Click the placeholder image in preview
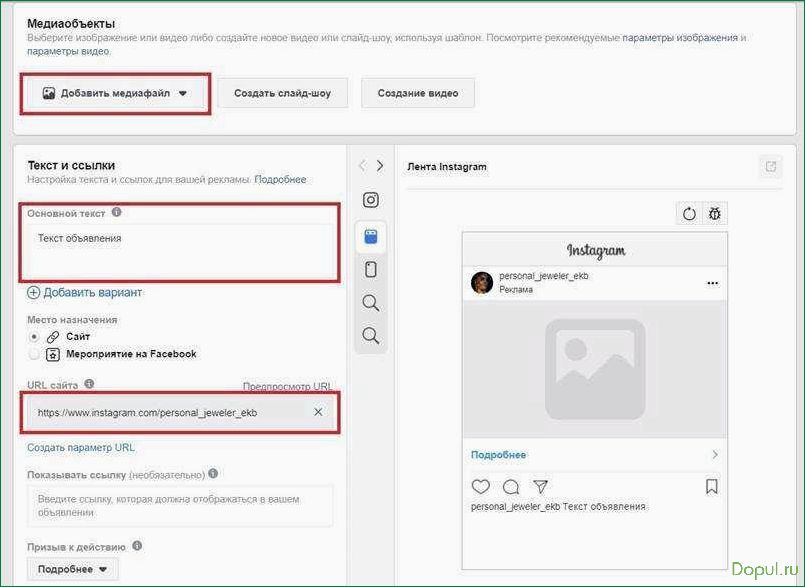The image size is (805, 587). click(x=595, y=369)
